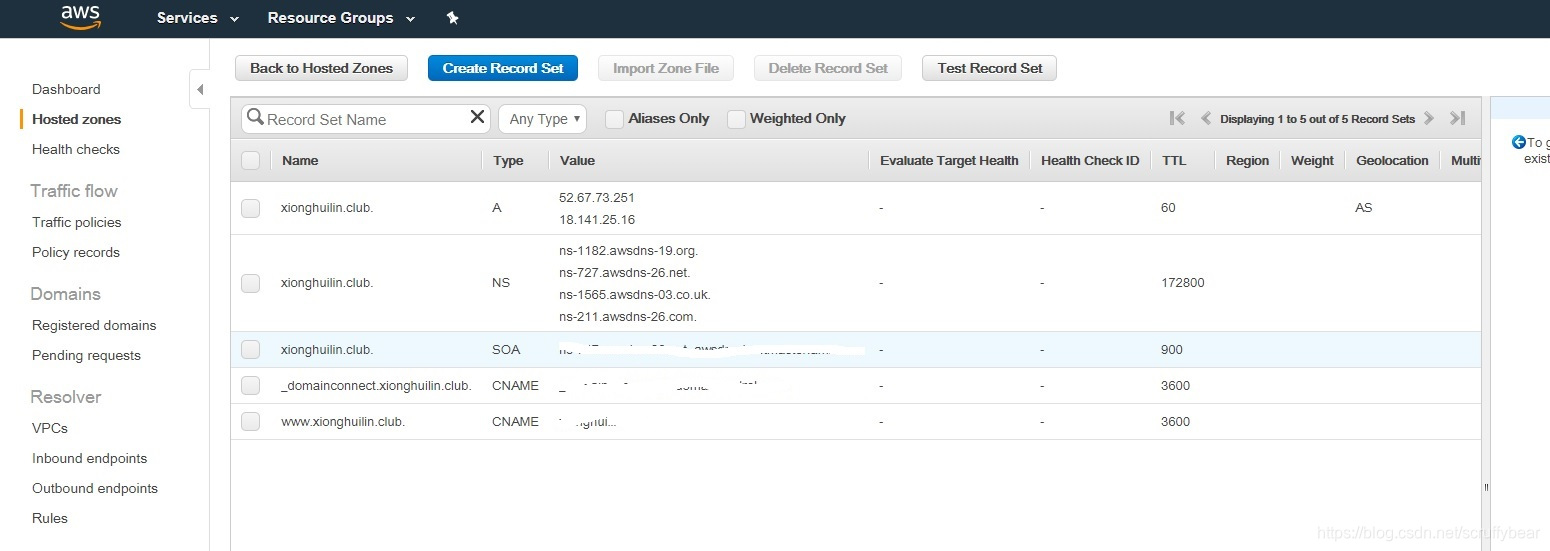Click the blue back-arrow icon in right panel

point(1518,143)
